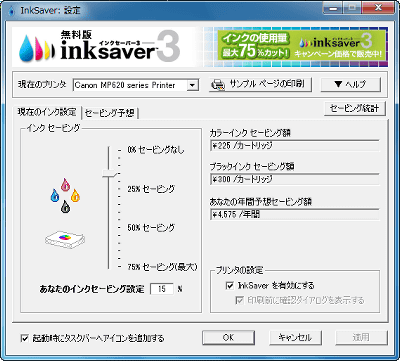Click the inksaver 3 logo banner

point(99,47)
